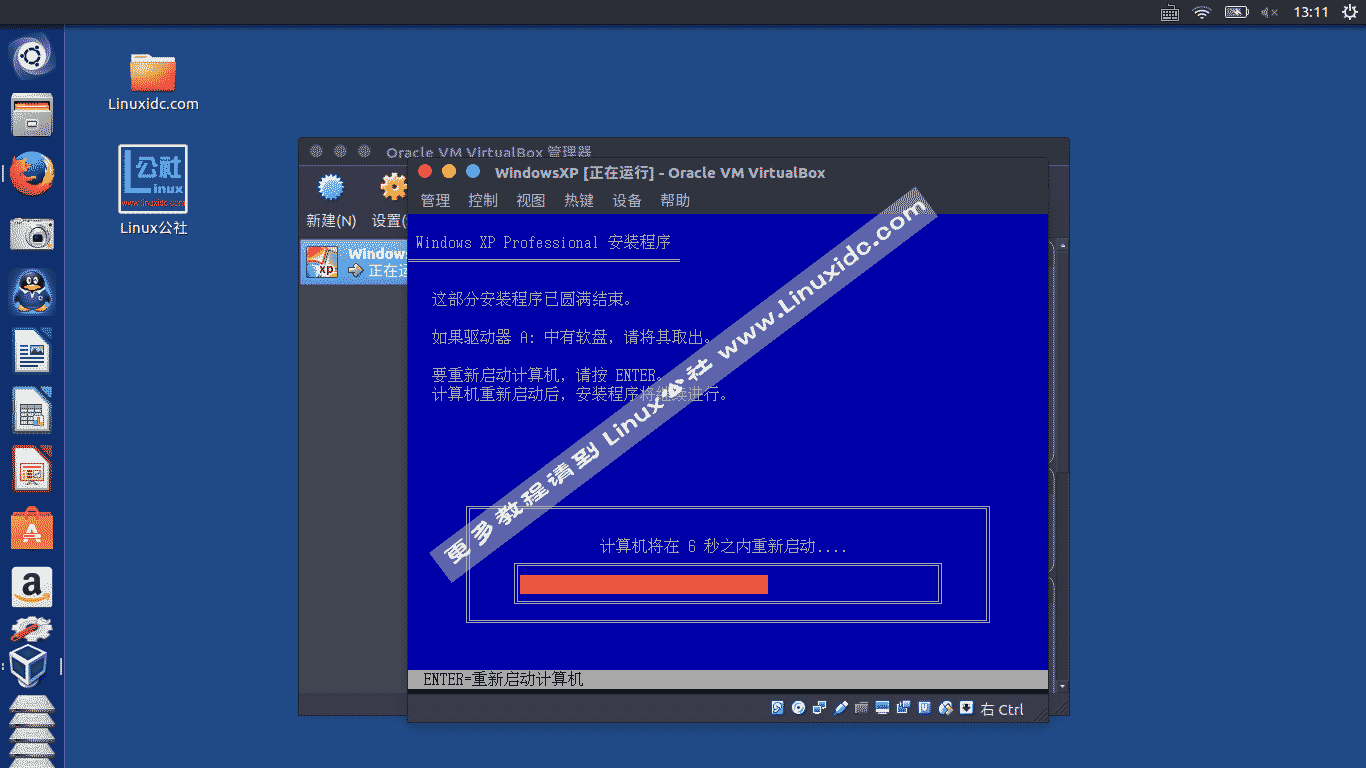Image resolution: width=1366 pixels, height=768 pixels.
Task: Minimize the WindowsXP VM window orange button
Action: coord(449,172)
